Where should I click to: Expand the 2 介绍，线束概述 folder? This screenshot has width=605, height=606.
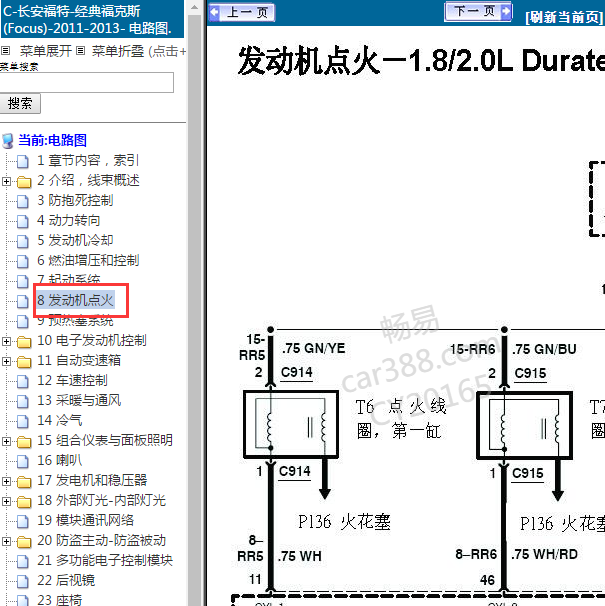click(x=6, y=181)
